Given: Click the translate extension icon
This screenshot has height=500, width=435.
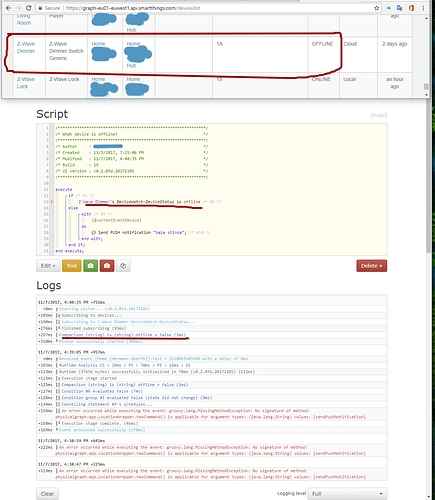Looking at the screenshot, I should 400,8.
